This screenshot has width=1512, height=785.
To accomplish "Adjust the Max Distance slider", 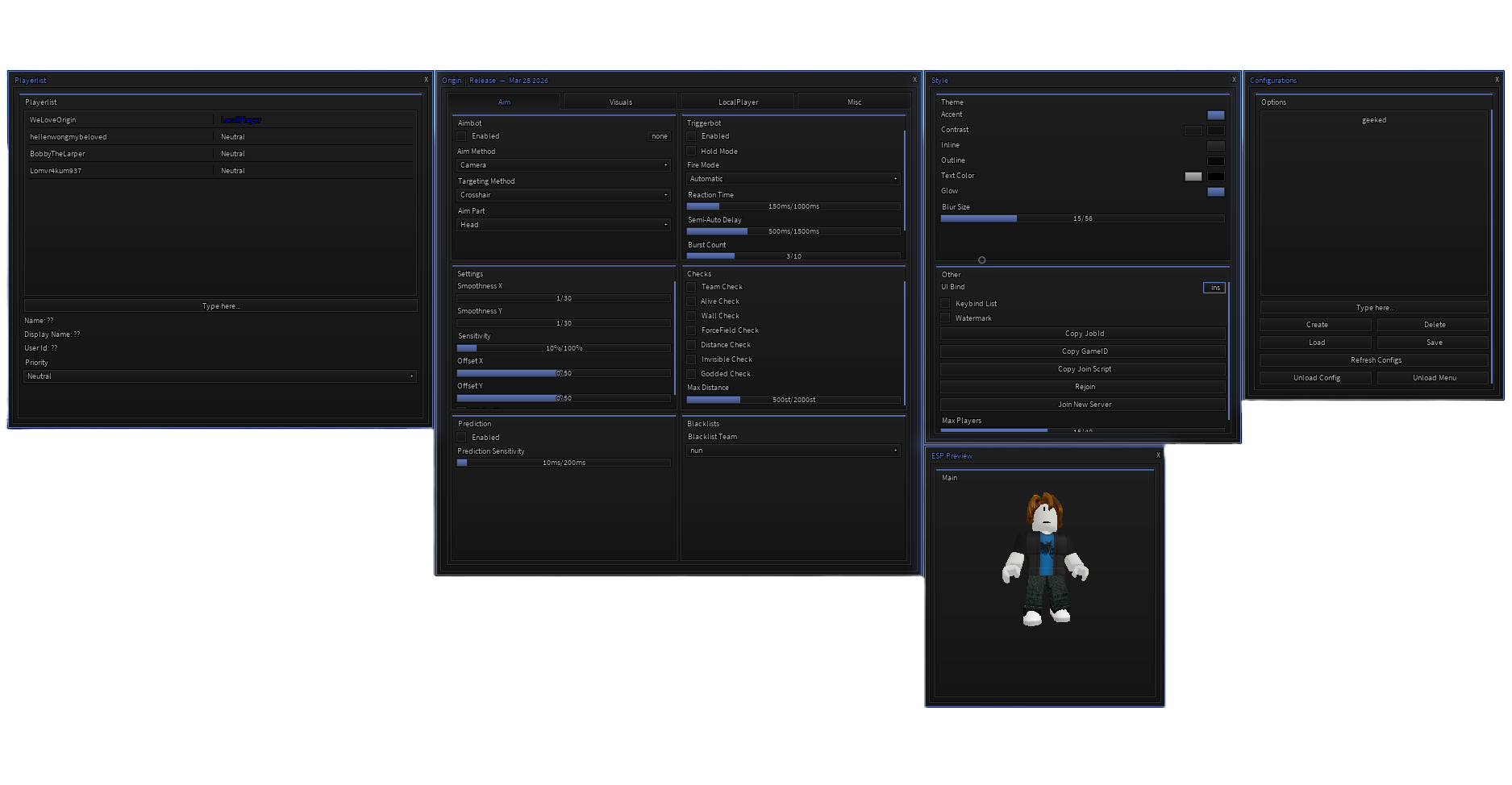I will pos(793,400).
